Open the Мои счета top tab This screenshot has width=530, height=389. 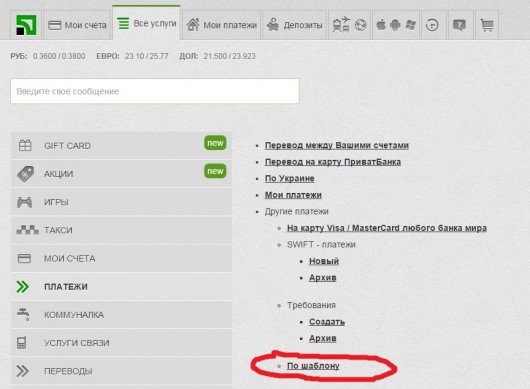click(x=77, y=25)
